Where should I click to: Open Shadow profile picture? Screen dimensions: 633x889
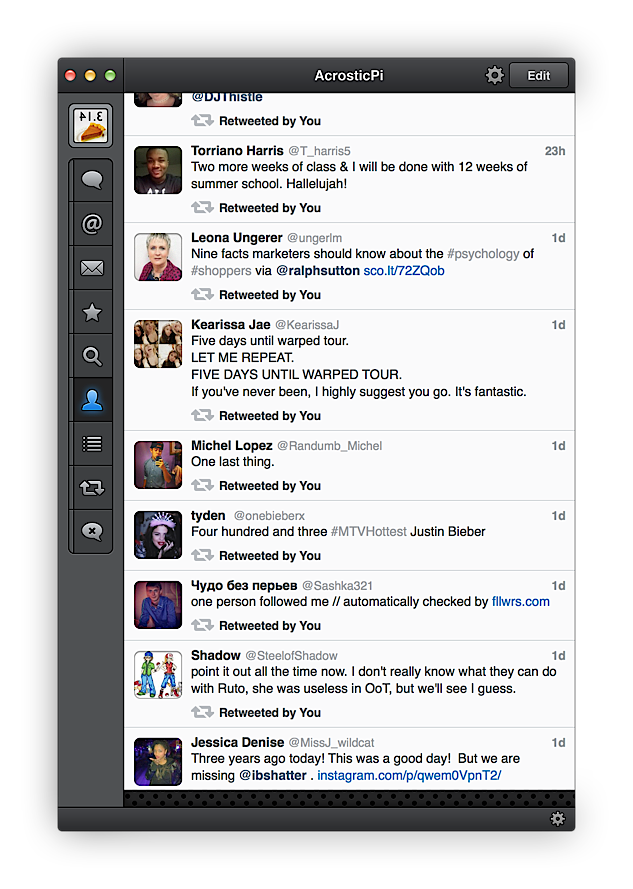[x=158, y=675]
